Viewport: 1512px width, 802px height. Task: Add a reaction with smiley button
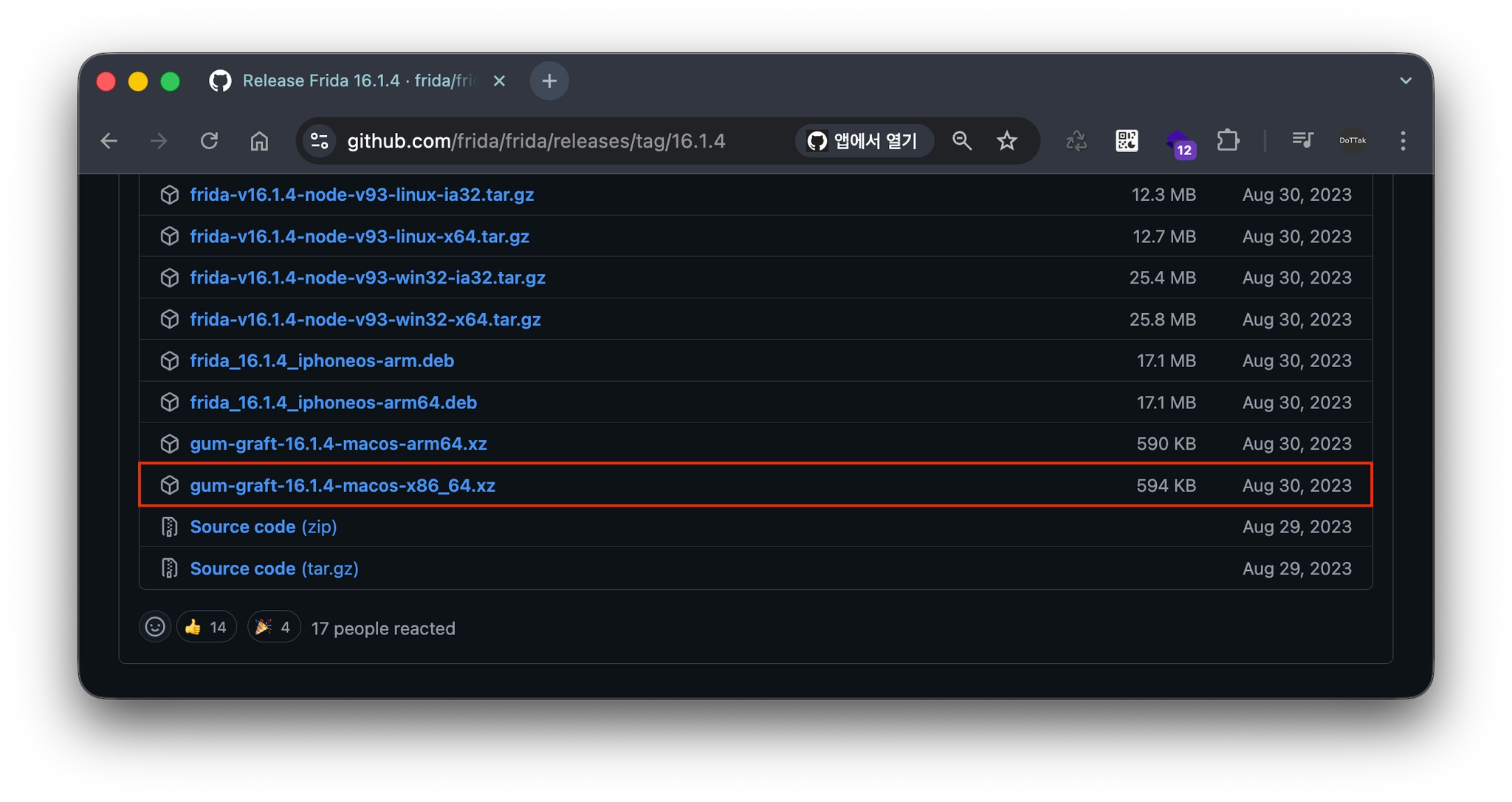155,627
